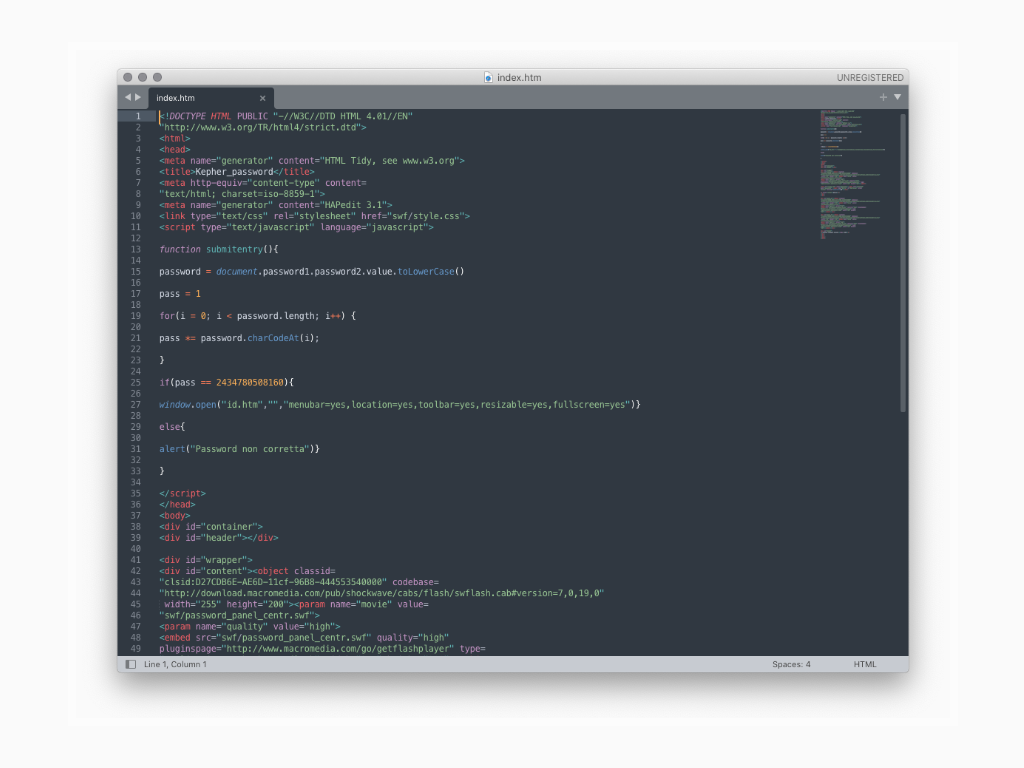Click on 'pass = 1' line
This screenshot has height=768, width=1024.
(x=180, y=294)
